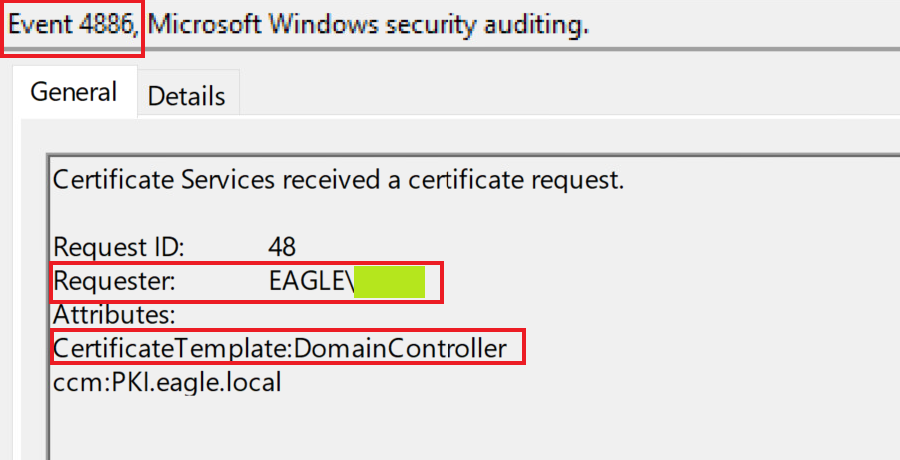
Task: Click the Request ID label
Action: tap(118, 247)
